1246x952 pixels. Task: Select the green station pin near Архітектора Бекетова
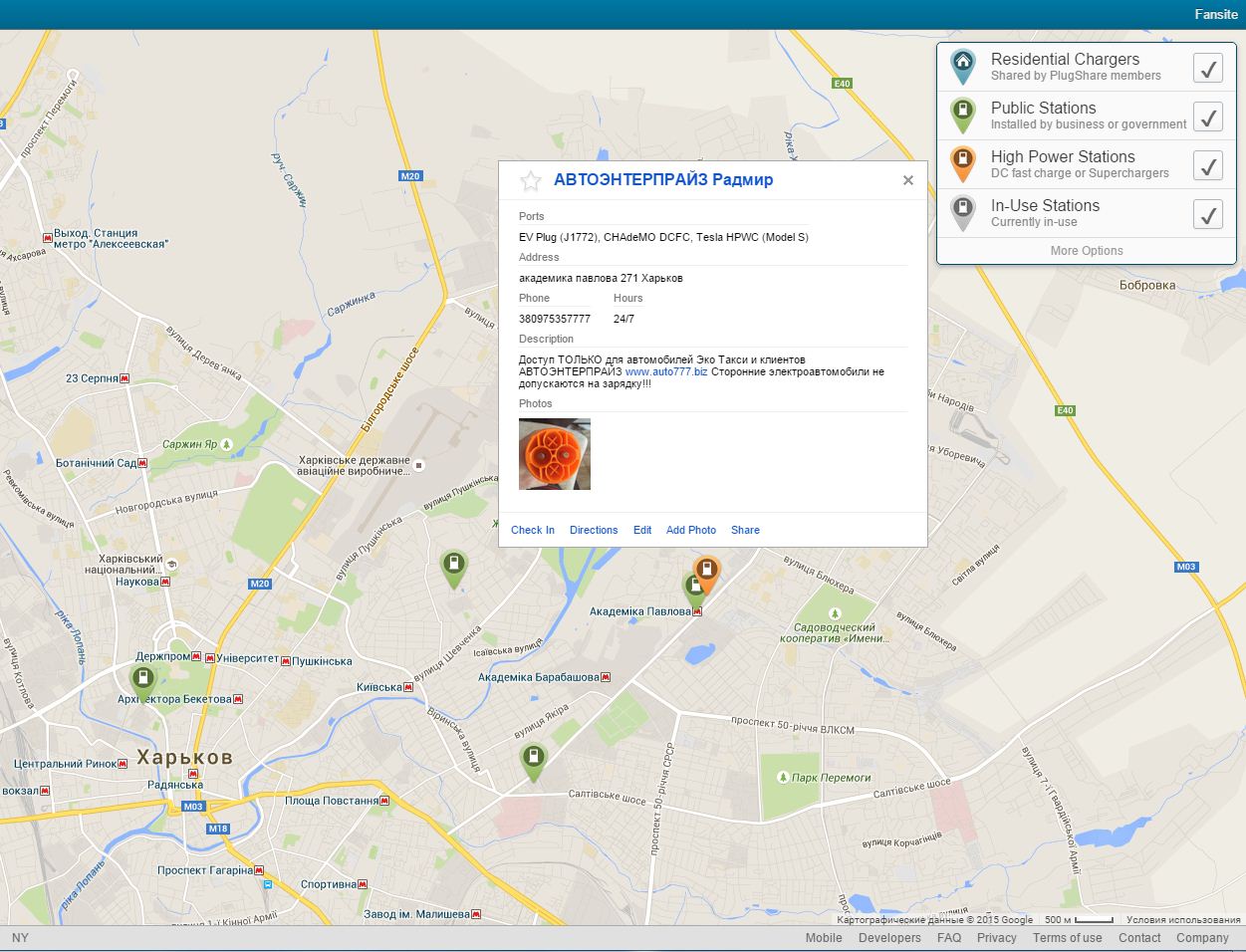(x=143, y=680)
